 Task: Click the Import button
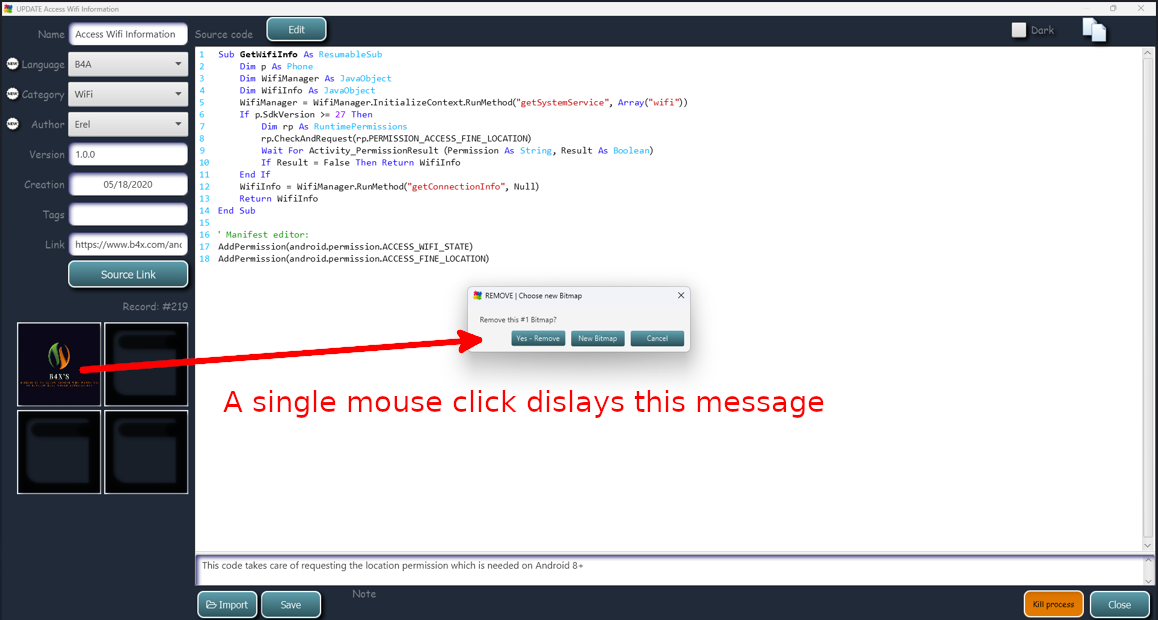[227, 604]
